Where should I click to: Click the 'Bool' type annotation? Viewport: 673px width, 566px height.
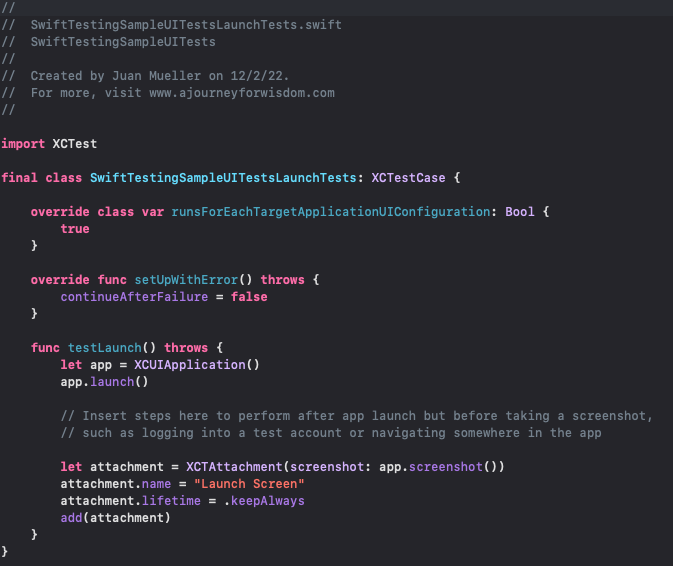pyautogui.click(x=520, y=212)
